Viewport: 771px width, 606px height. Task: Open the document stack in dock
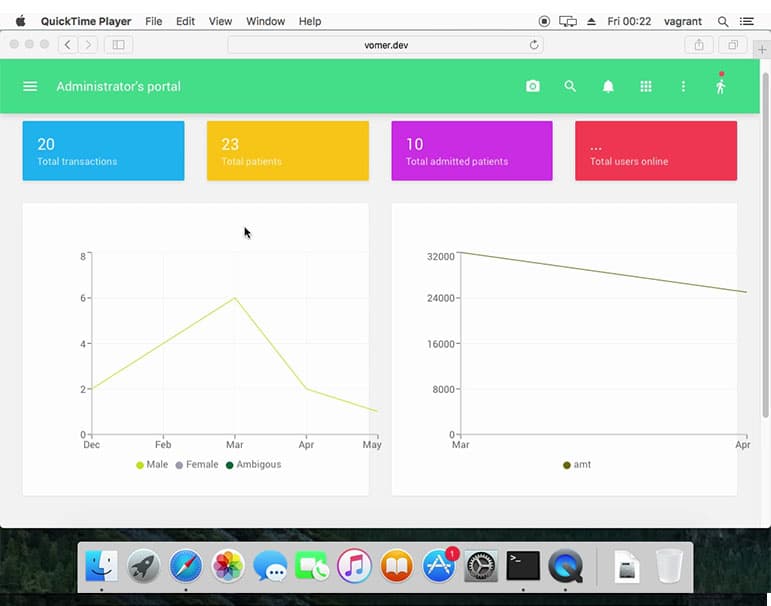point(627,566)
